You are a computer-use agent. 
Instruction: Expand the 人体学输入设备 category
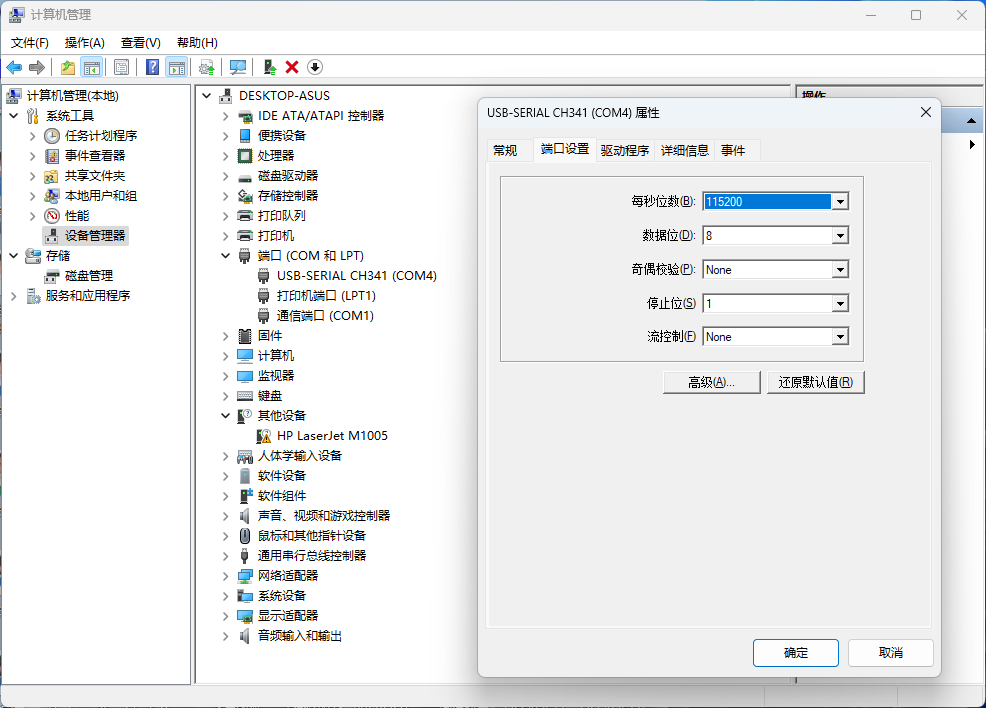click(x=225, y=456)
